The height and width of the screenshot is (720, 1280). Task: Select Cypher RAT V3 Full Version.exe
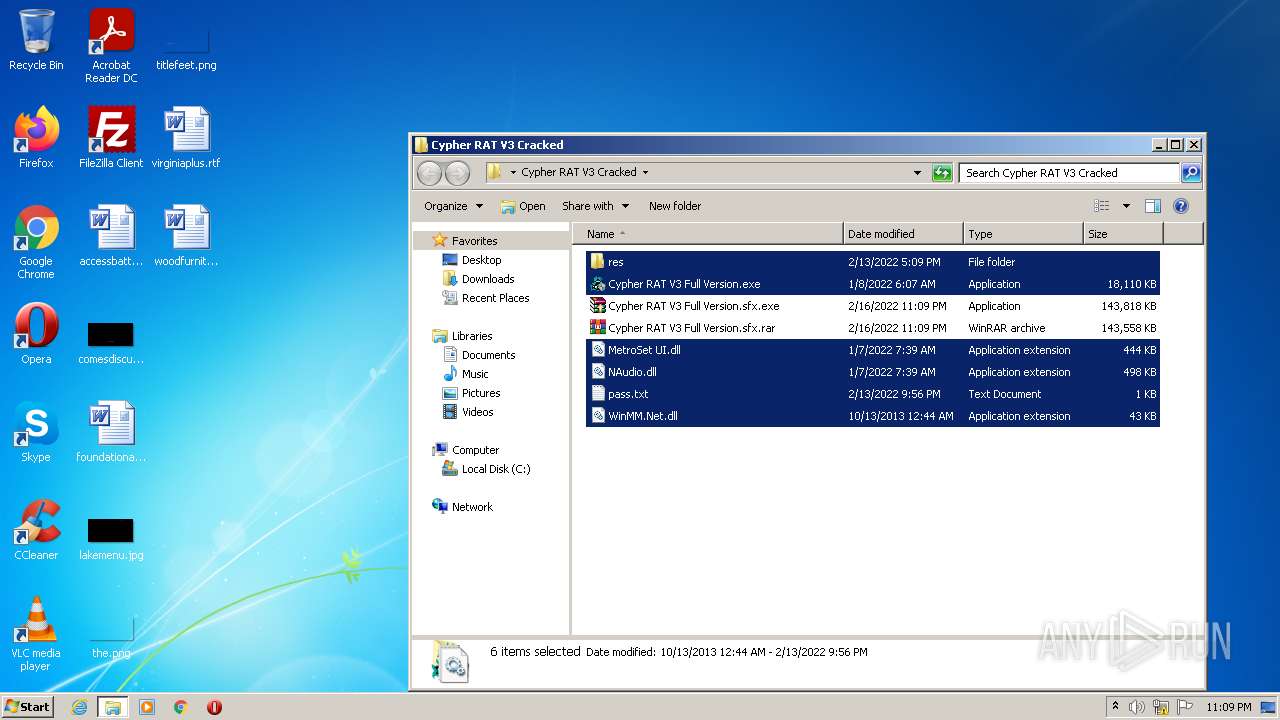click(x=872, y=284)
